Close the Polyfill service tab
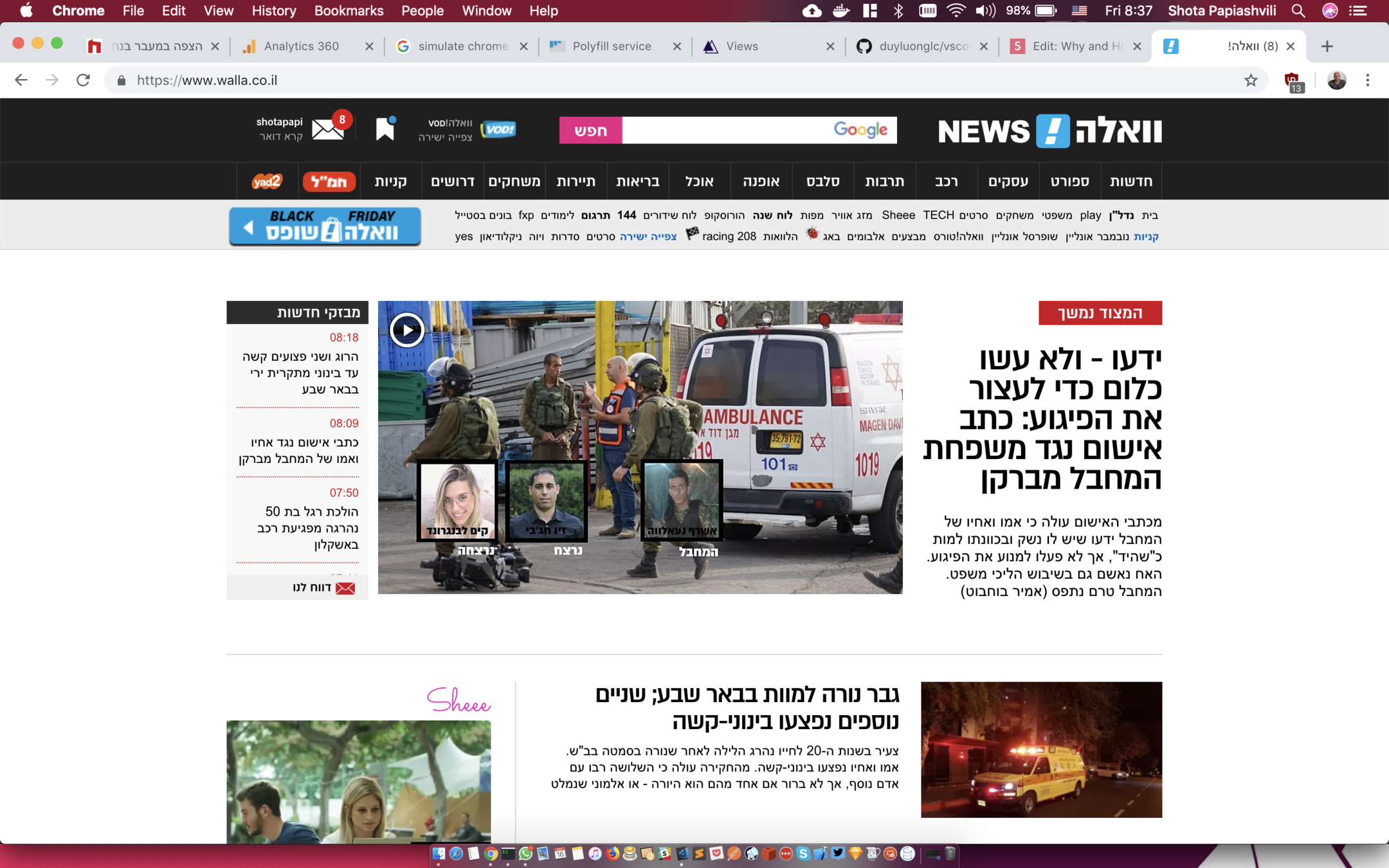1389x868 pixels. coord(676,46)
